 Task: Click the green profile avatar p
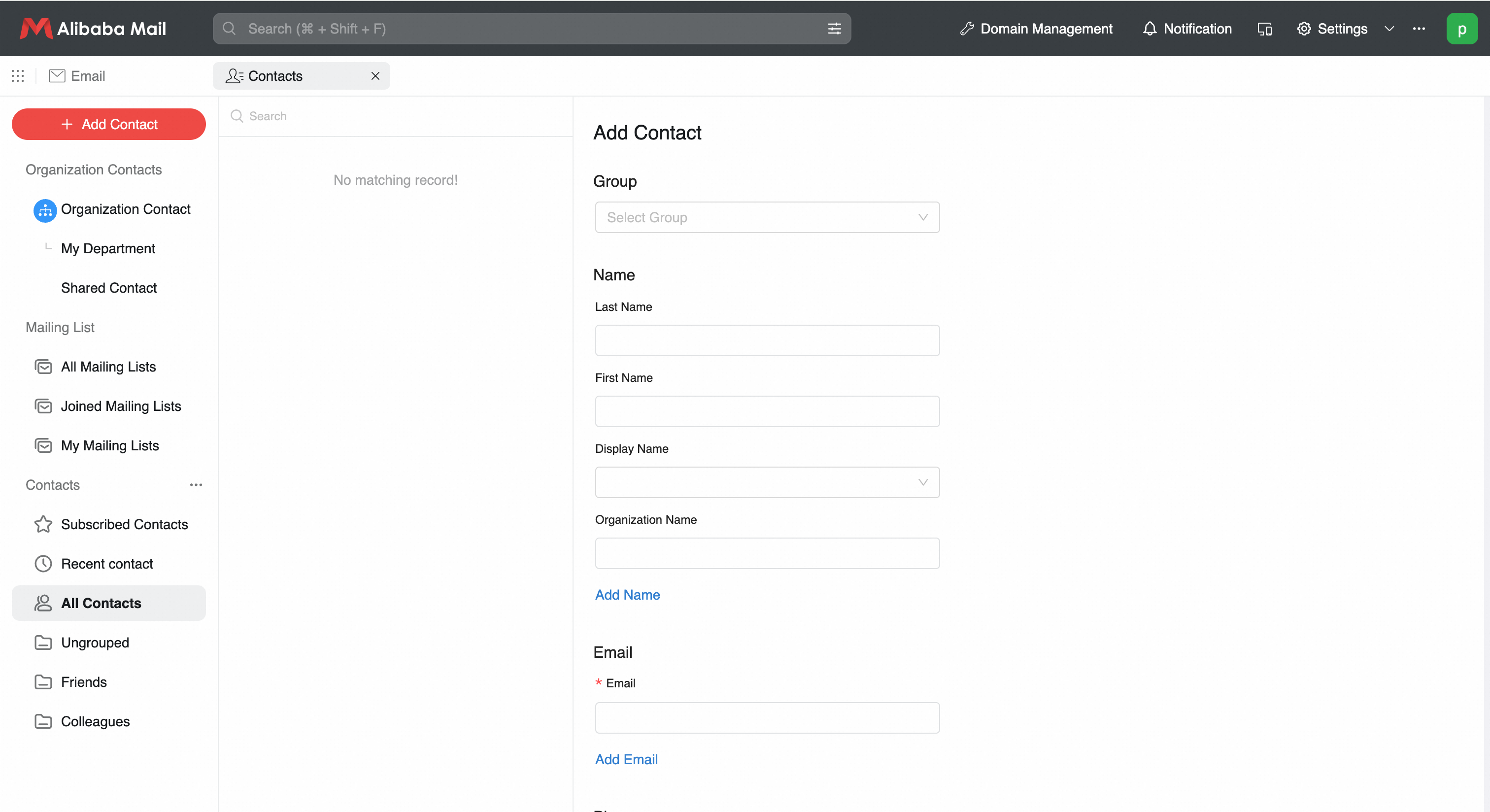pyautogui.click(x=1461, y=29)
